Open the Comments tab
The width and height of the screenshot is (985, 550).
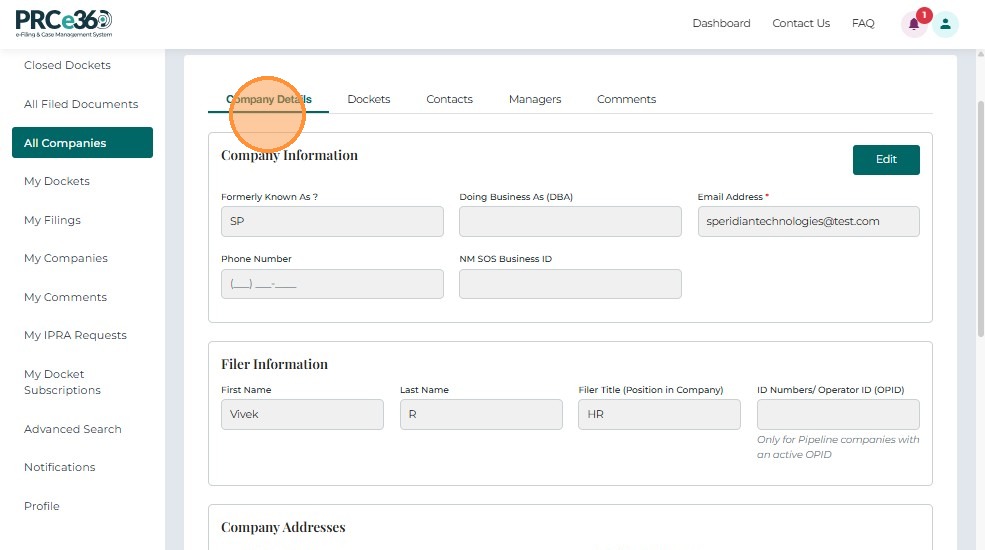(626, 99)
